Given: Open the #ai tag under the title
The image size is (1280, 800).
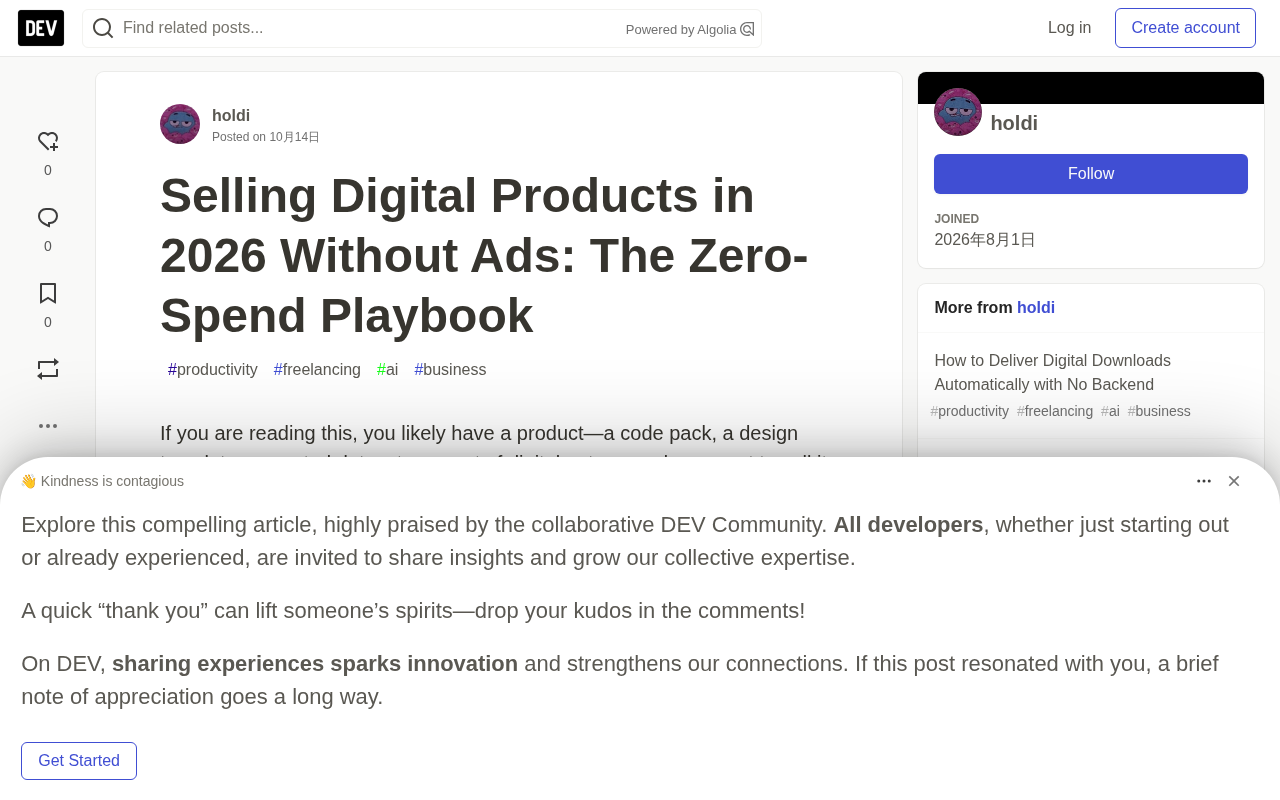Looking at the screenshot, I should (x=387, y=370).
